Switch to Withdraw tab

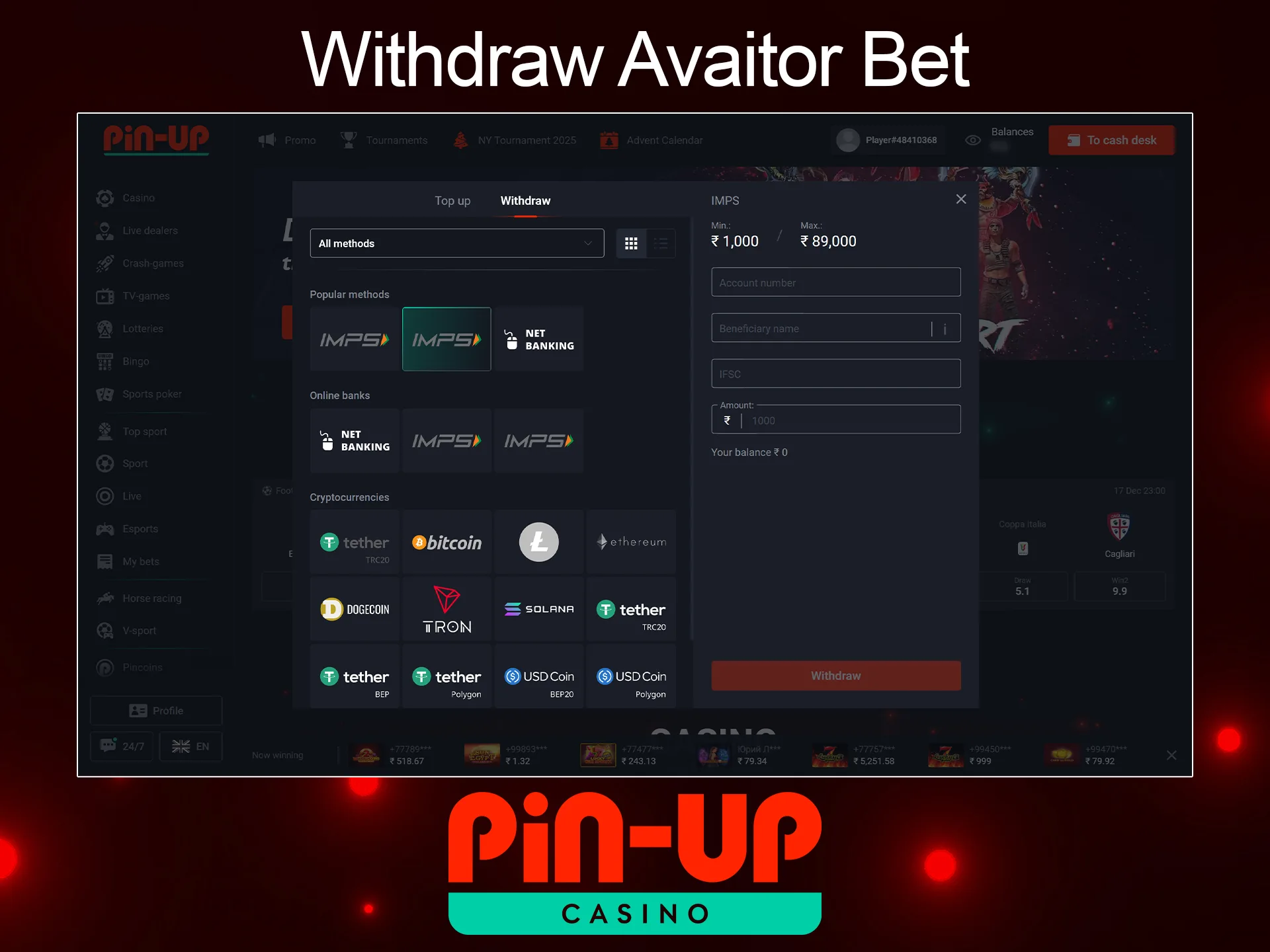526,200
